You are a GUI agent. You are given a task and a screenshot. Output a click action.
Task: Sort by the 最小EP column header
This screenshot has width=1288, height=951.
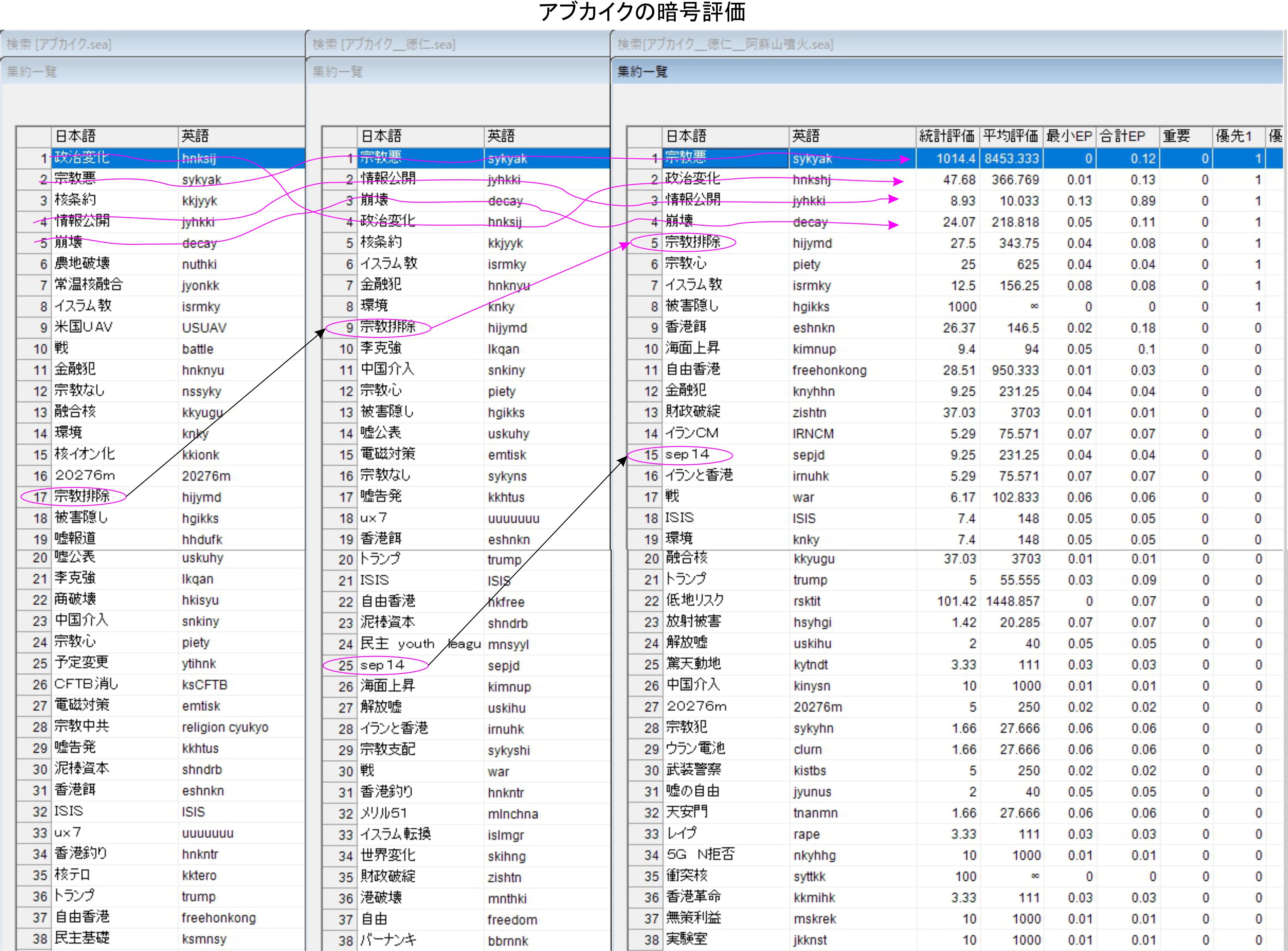1069,136
